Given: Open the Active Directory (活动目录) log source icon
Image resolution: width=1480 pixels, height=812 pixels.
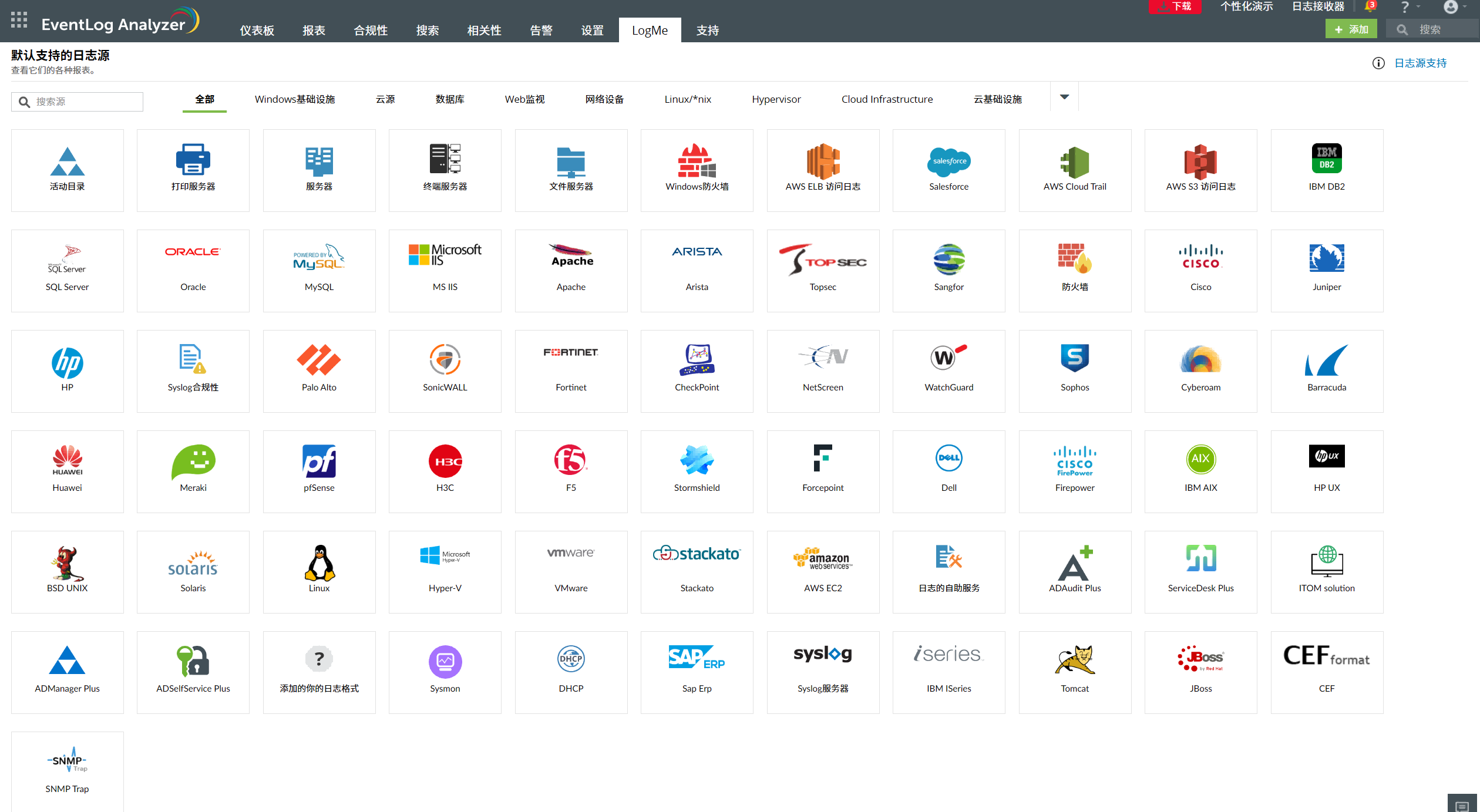Looking at the screenshot, I should pyautogui.click(x=67, y=161).
